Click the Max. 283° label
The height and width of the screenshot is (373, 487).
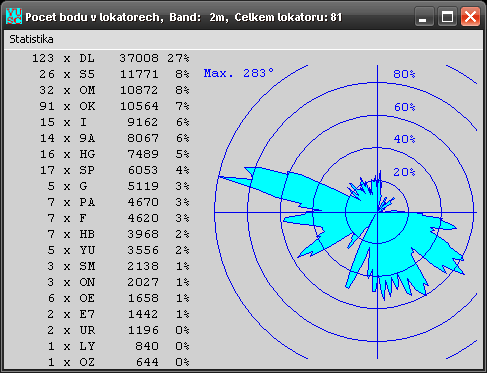click(239, 73)
